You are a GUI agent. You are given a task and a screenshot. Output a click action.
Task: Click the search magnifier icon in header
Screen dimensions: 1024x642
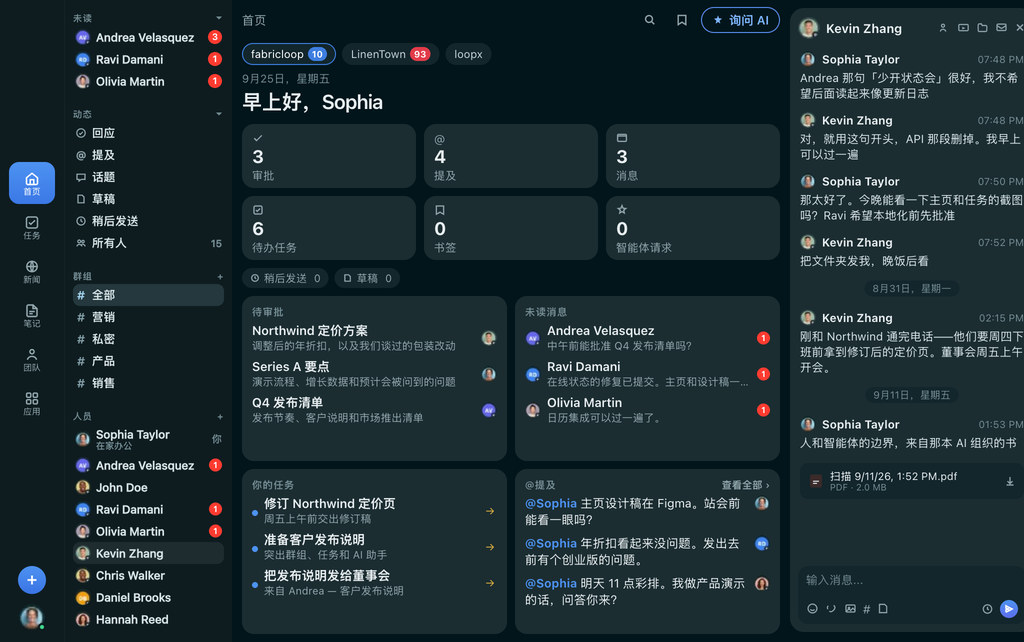coord(649,20)
